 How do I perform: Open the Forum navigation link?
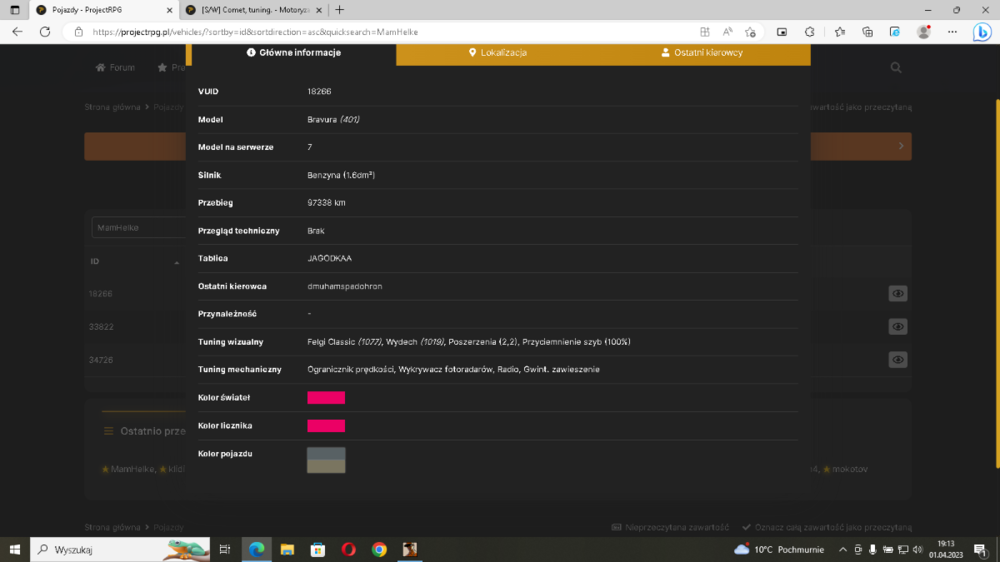click(115, 68)
